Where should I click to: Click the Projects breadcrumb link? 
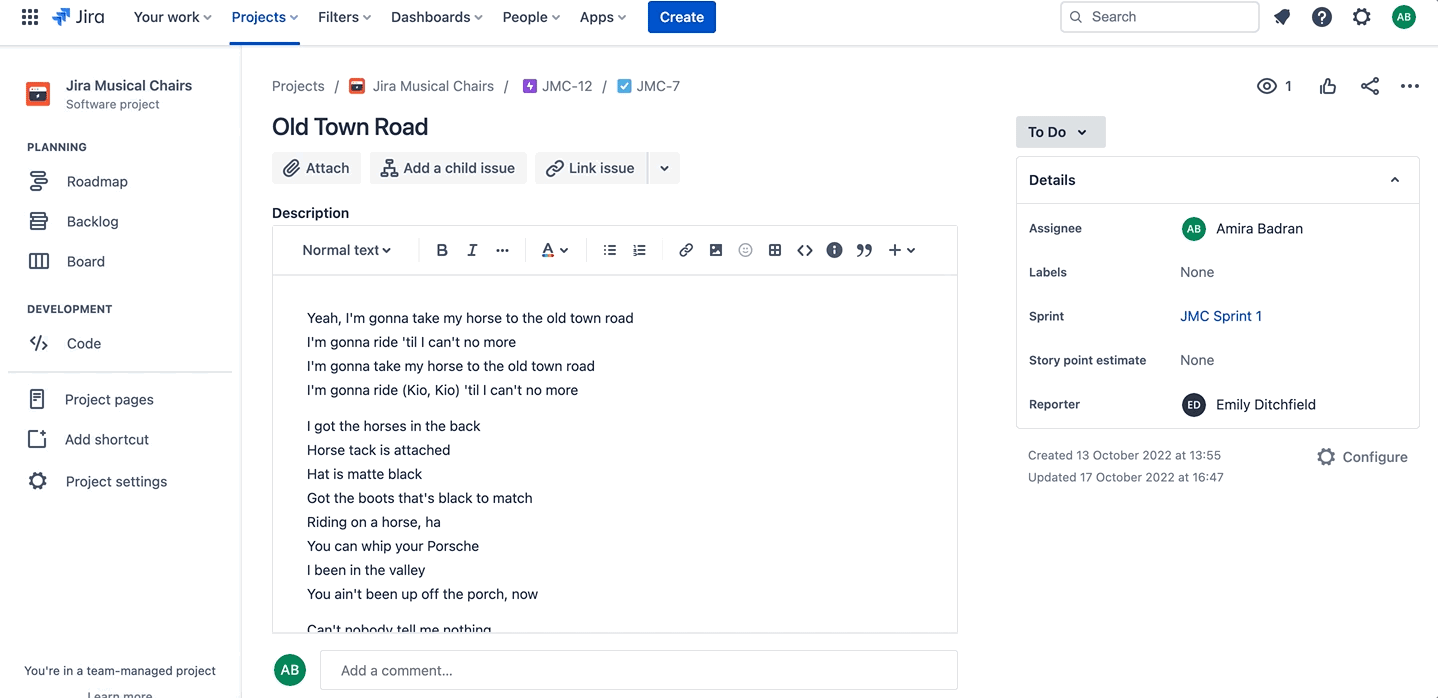pyautogui.click(x=298, y=86)
